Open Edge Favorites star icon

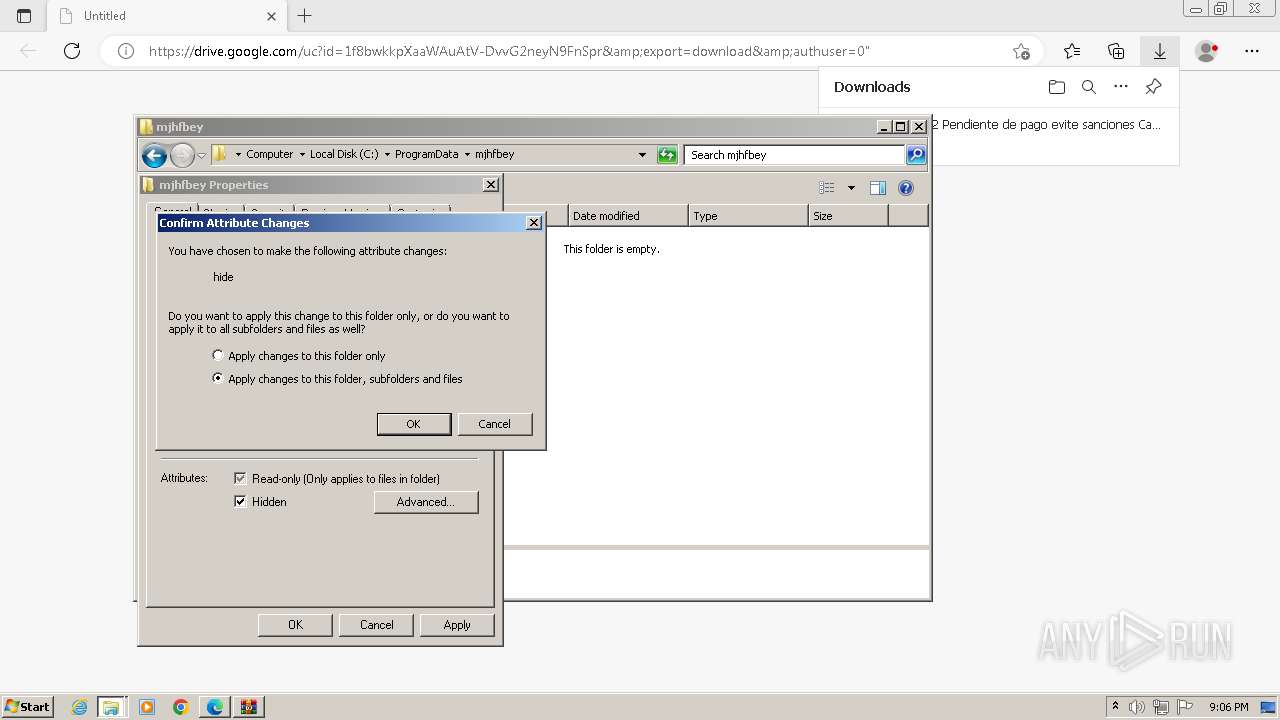click(1072, 51)
